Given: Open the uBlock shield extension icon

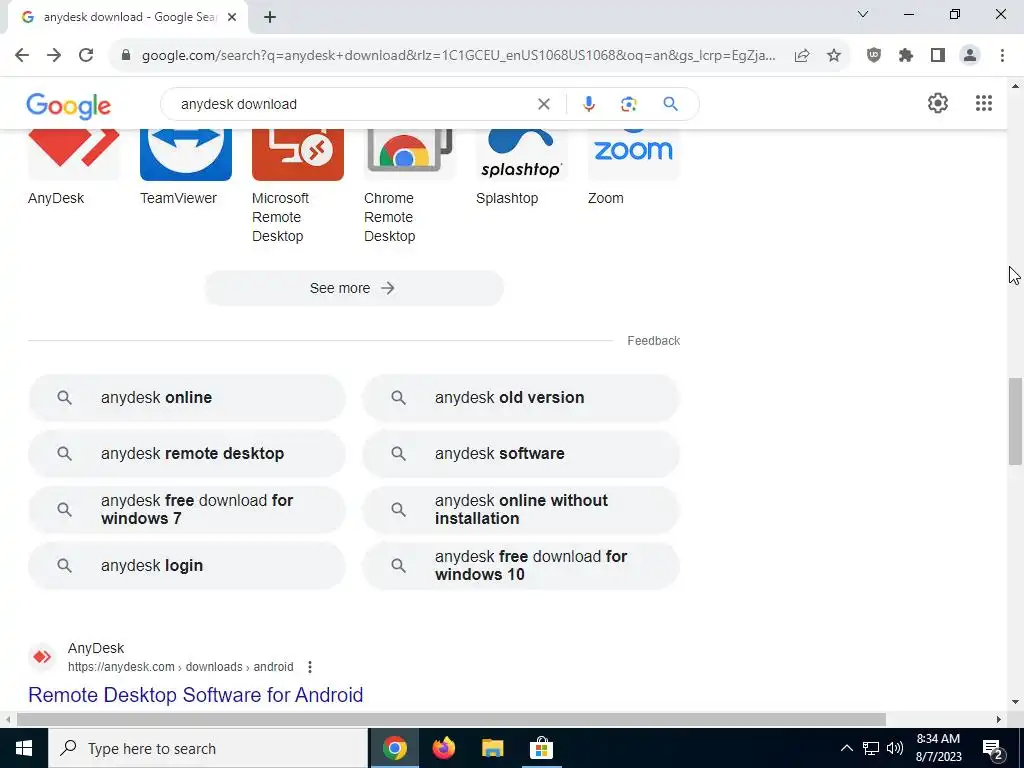Looking at the screenshot, I should tap(874, 56).
